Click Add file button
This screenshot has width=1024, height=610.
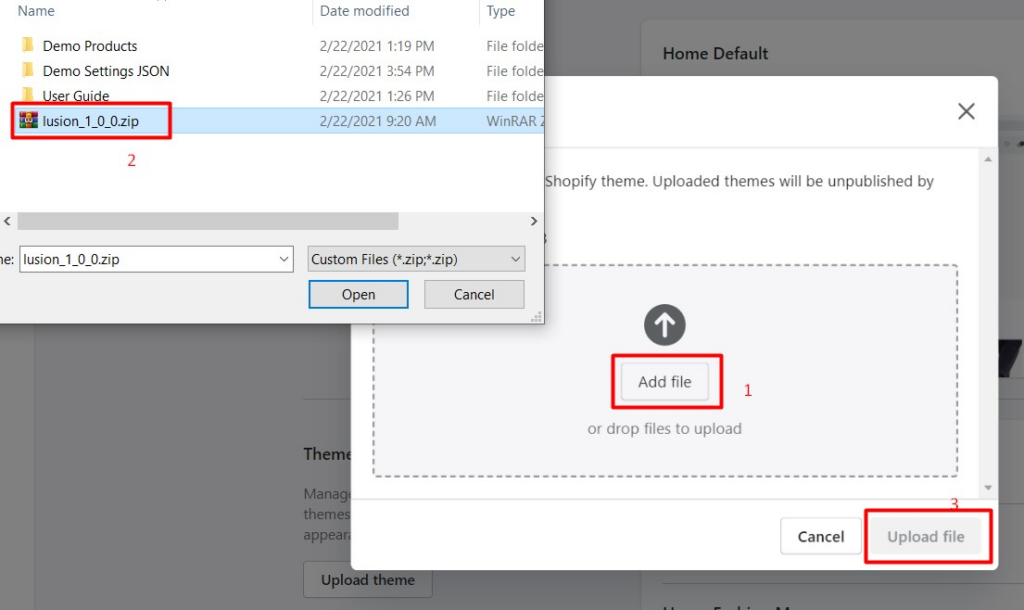665,381
